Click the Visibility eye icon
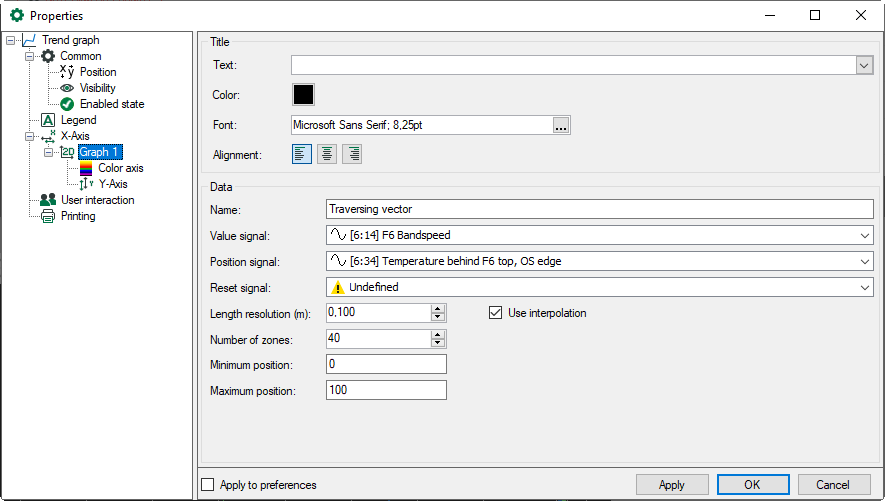The image size is (885, 501). tap(67, 88)
